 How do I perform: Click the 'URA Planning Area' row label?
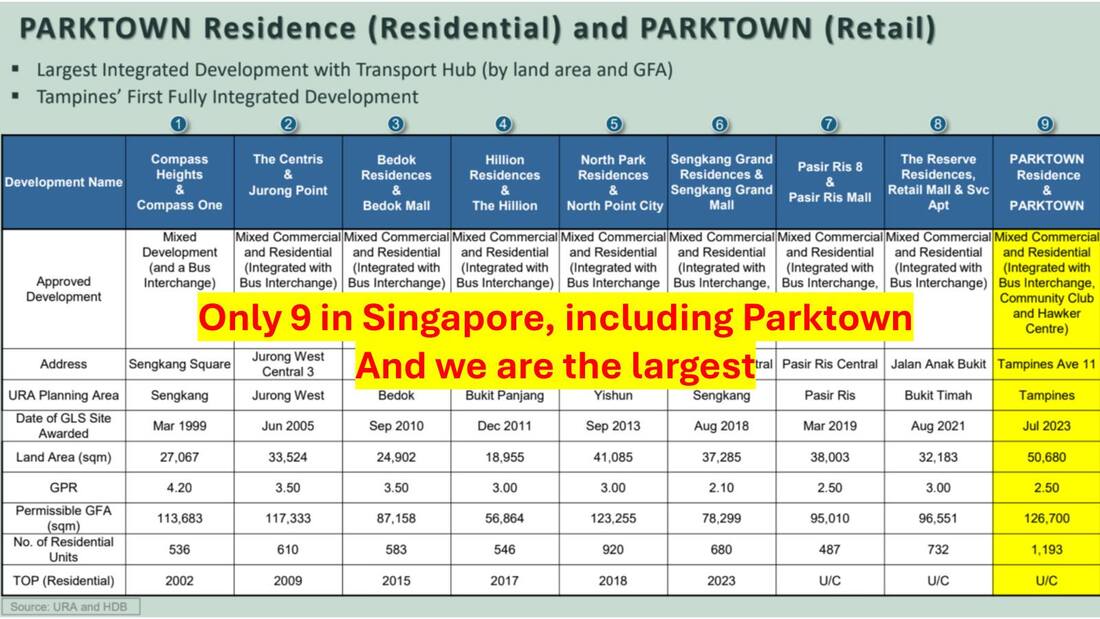pyautogui.click(x=63, y=395)
